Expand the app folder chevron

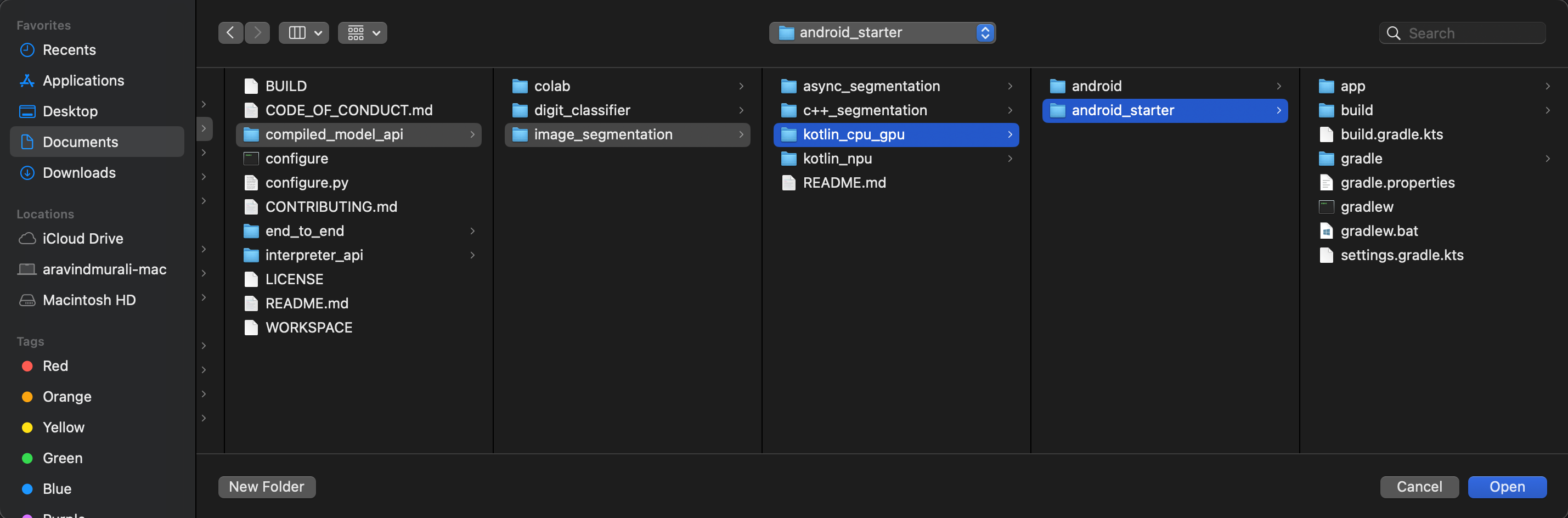coord(1547,87)
